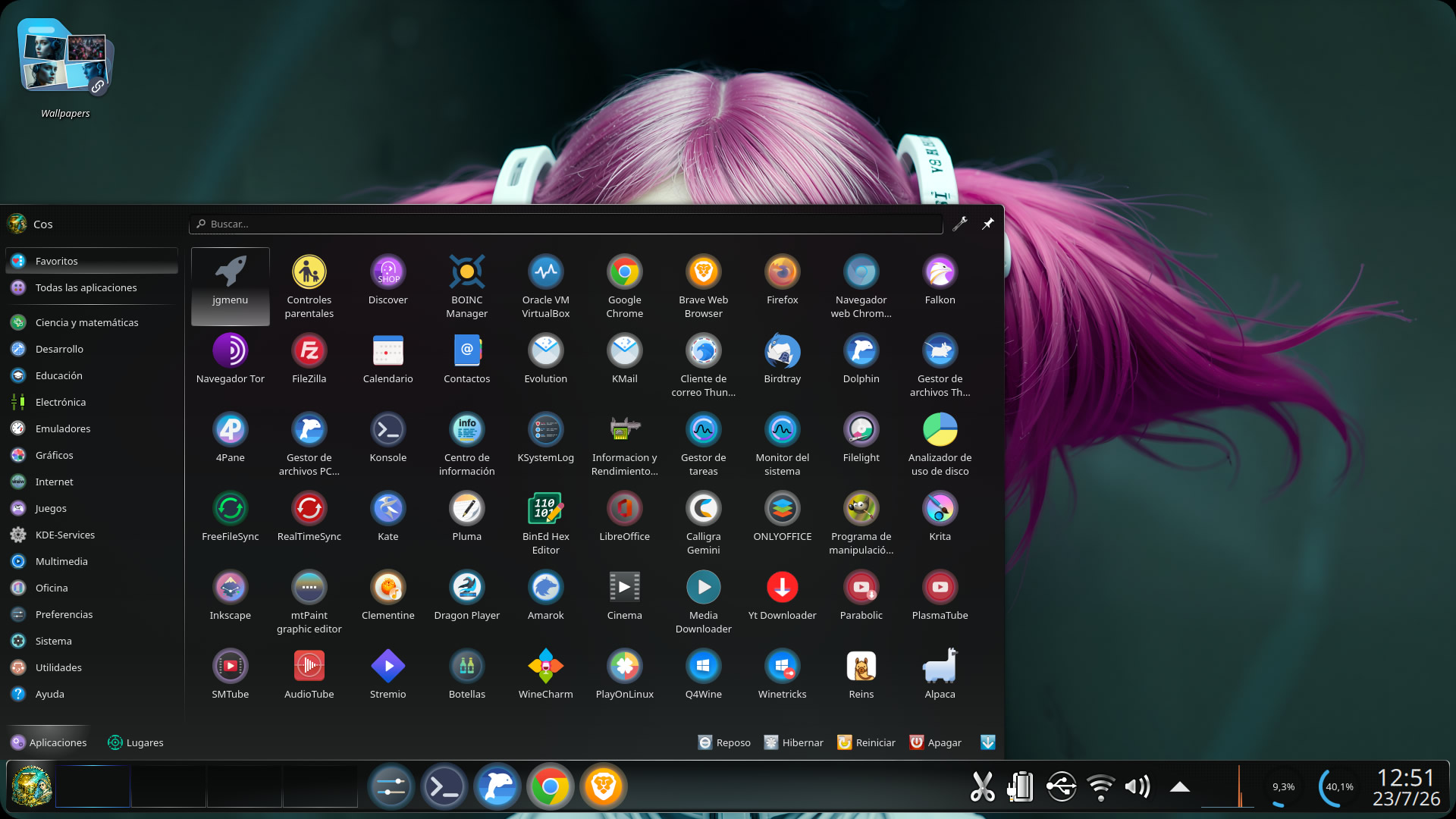The width and height of the screenshot is (1456, 819).
Task: Open the Calendario app
Action: click(x=388, y=358)
